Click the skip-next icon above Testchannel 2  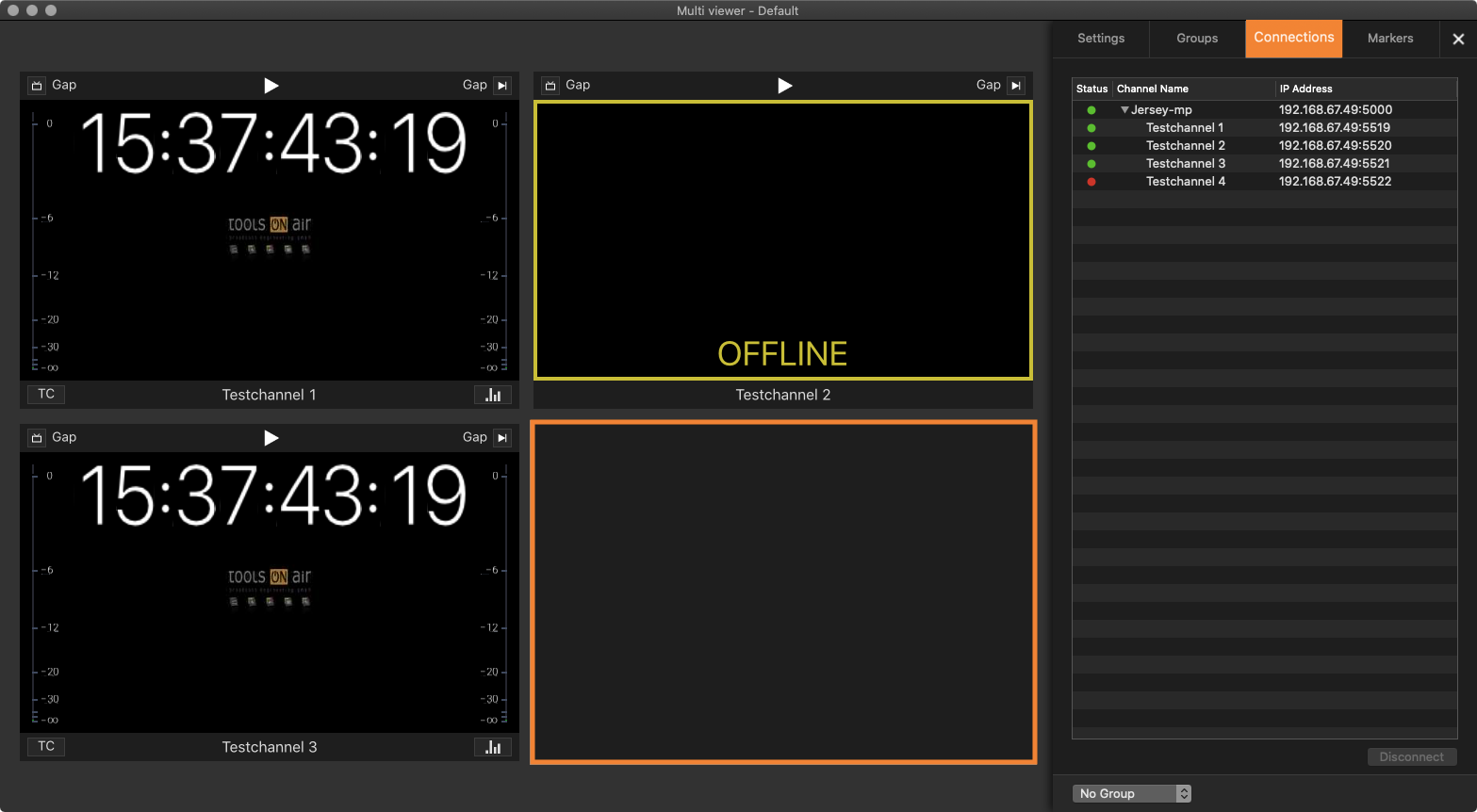point(1016,86)
